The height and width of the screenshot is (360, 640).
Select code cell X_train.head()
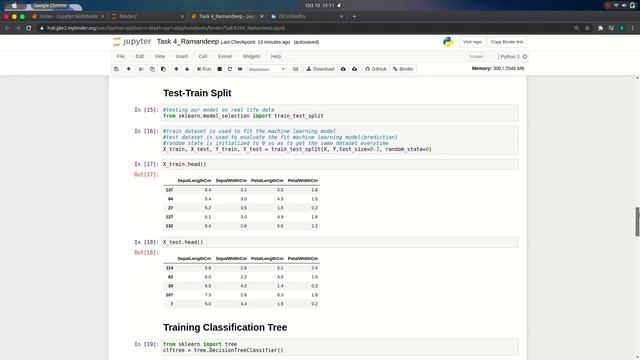tap(340, 164)
